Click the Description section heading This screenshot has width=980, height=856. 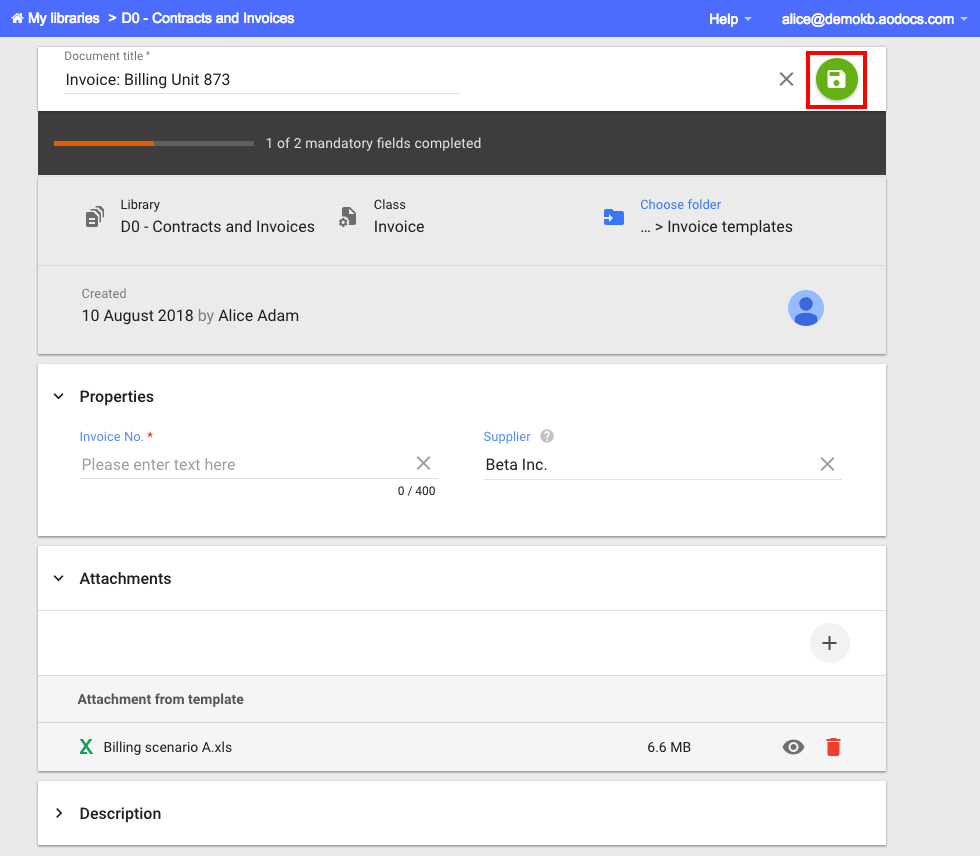(120, 813)
